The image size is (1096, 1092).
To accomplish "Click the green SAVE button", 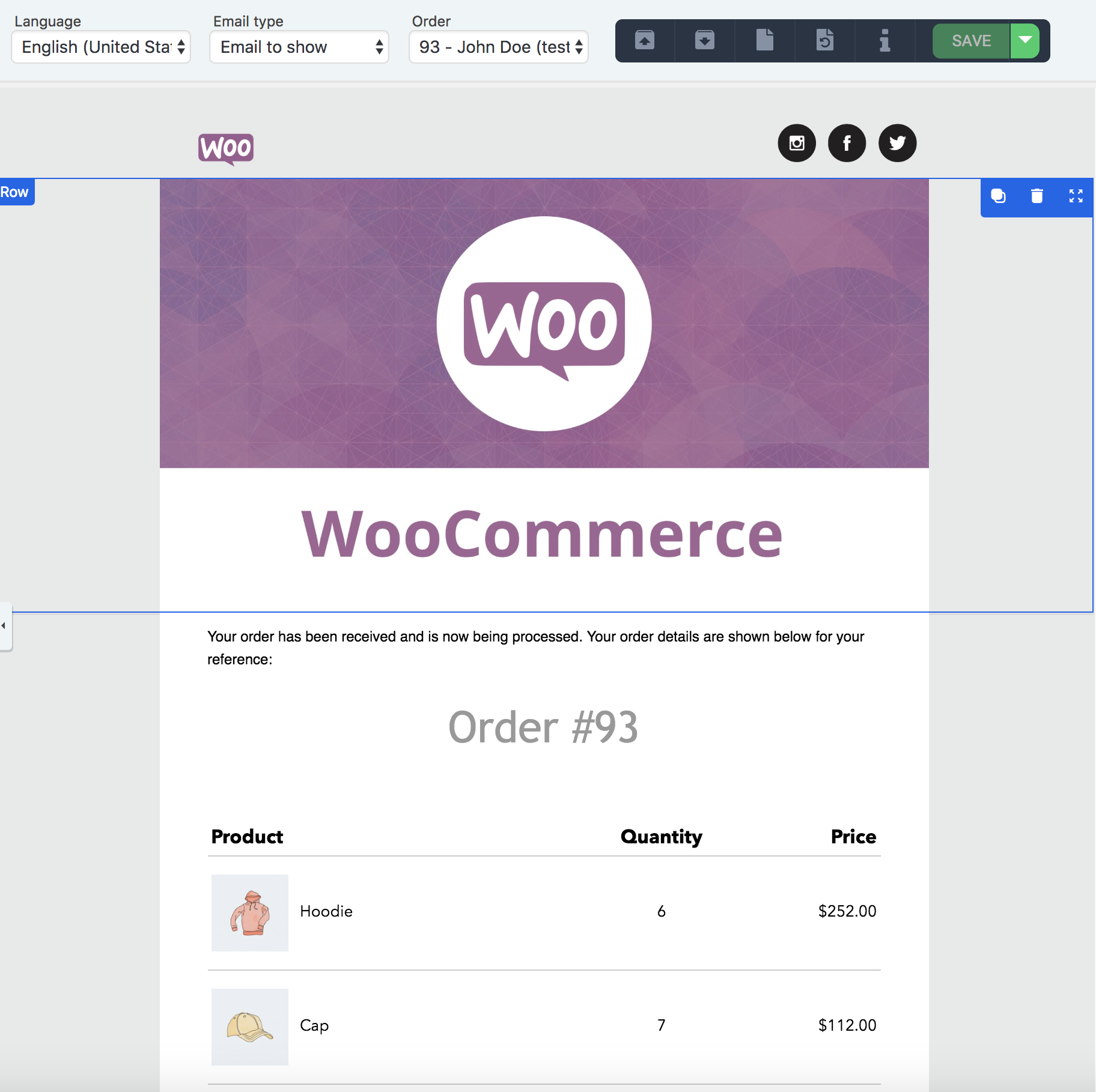I will (x=972, y=41).
